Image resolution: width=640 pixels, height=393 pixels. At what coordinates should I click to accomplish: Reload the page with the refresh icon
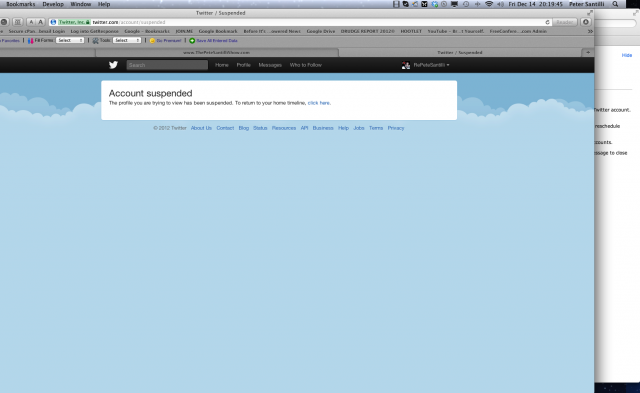tap(547, 22)
